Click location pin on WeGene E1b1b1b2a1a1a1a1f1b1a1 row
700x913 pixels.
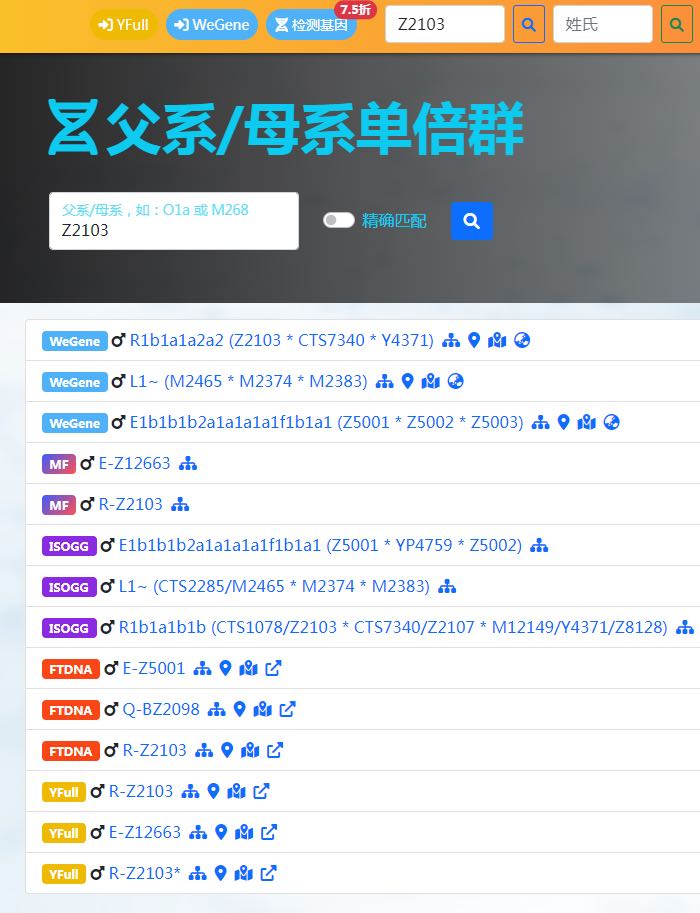click(x=563, y=423)
